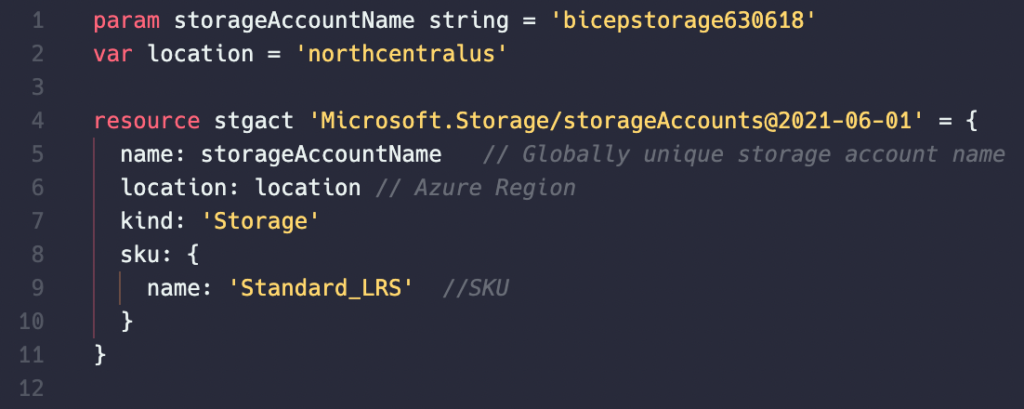1024x409 pixels.
Task: Place cursor in 'northcentralus' string
Action: pyautogui.click(x=401, y=54)
